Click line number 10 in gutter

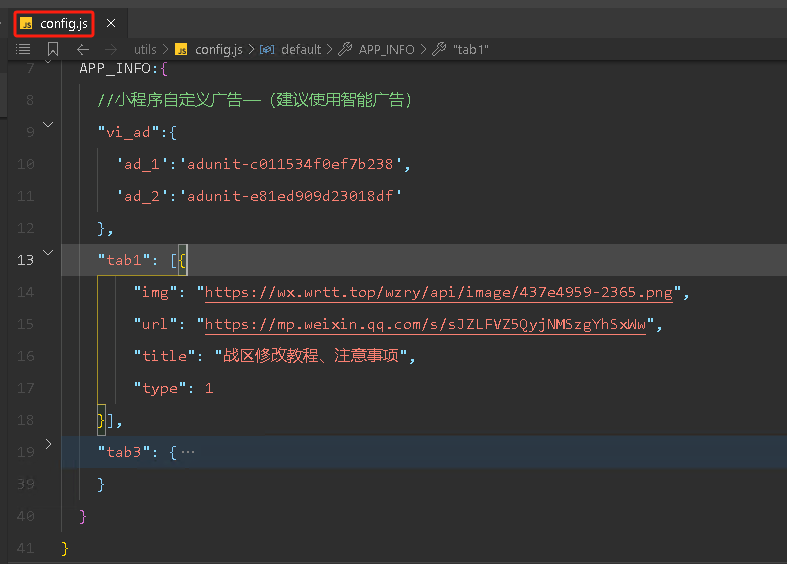click(x=26, y=164)
